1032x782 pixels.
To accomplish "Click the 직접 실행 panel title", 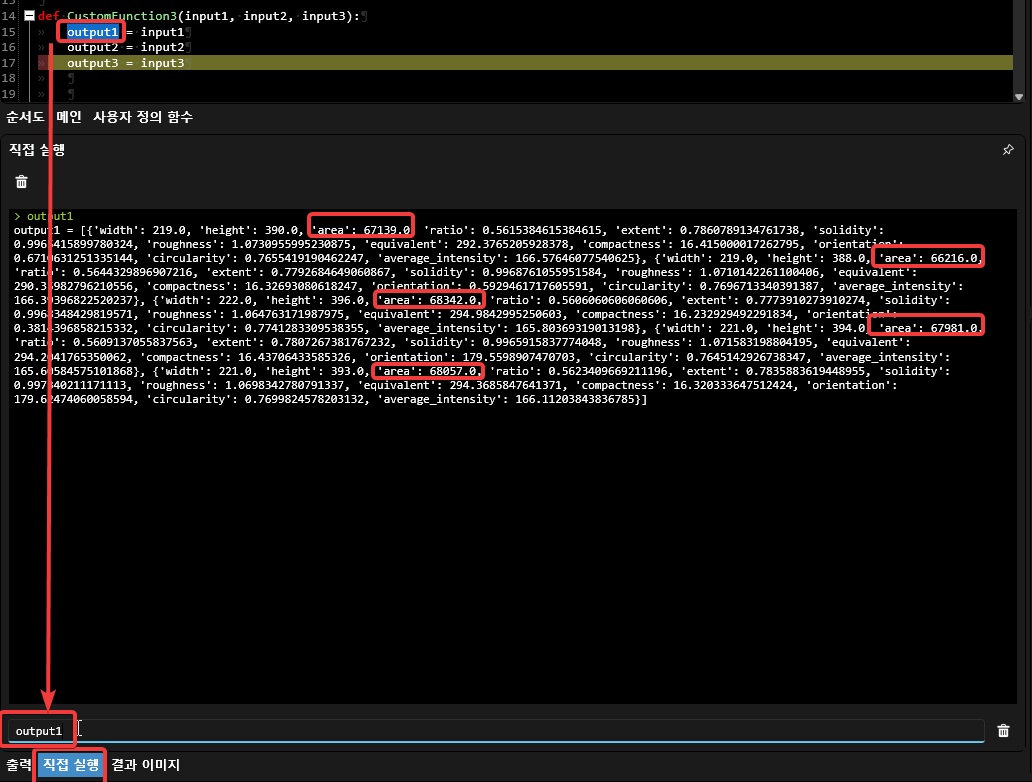I will (37, 150).
